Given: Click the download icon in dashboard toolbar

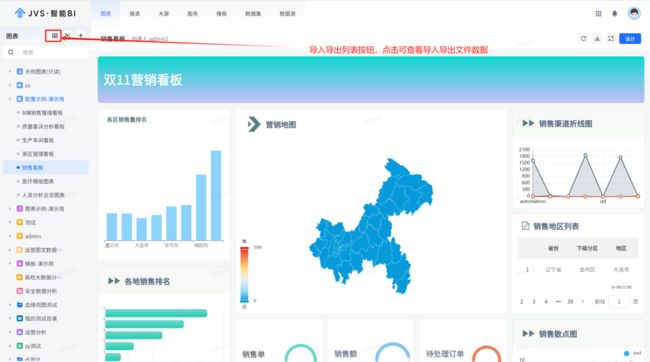Looking at the screenshot, I should point(597,39).
